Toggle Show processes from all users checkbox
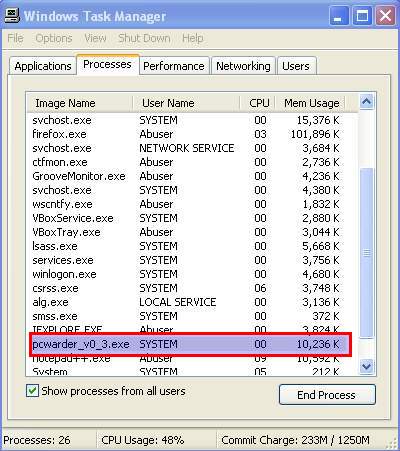 [x=32, y=391]
